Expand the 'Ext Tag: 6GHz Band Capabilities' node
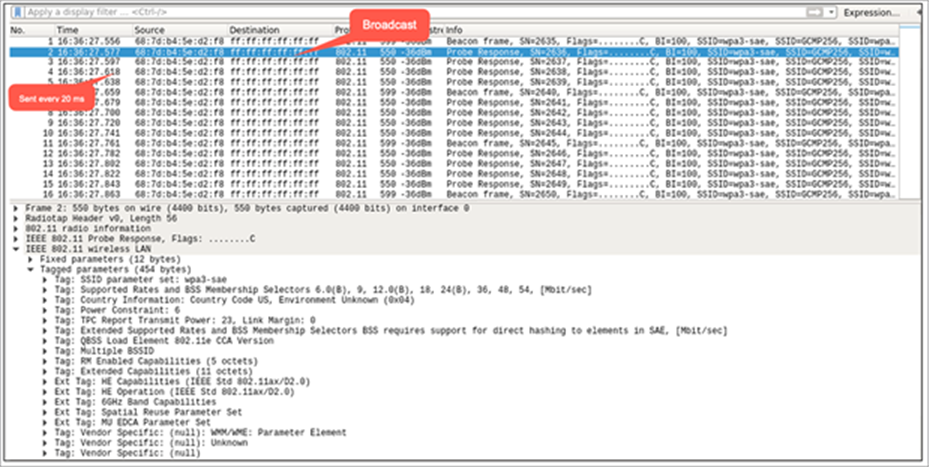 (x=45, y=402)
